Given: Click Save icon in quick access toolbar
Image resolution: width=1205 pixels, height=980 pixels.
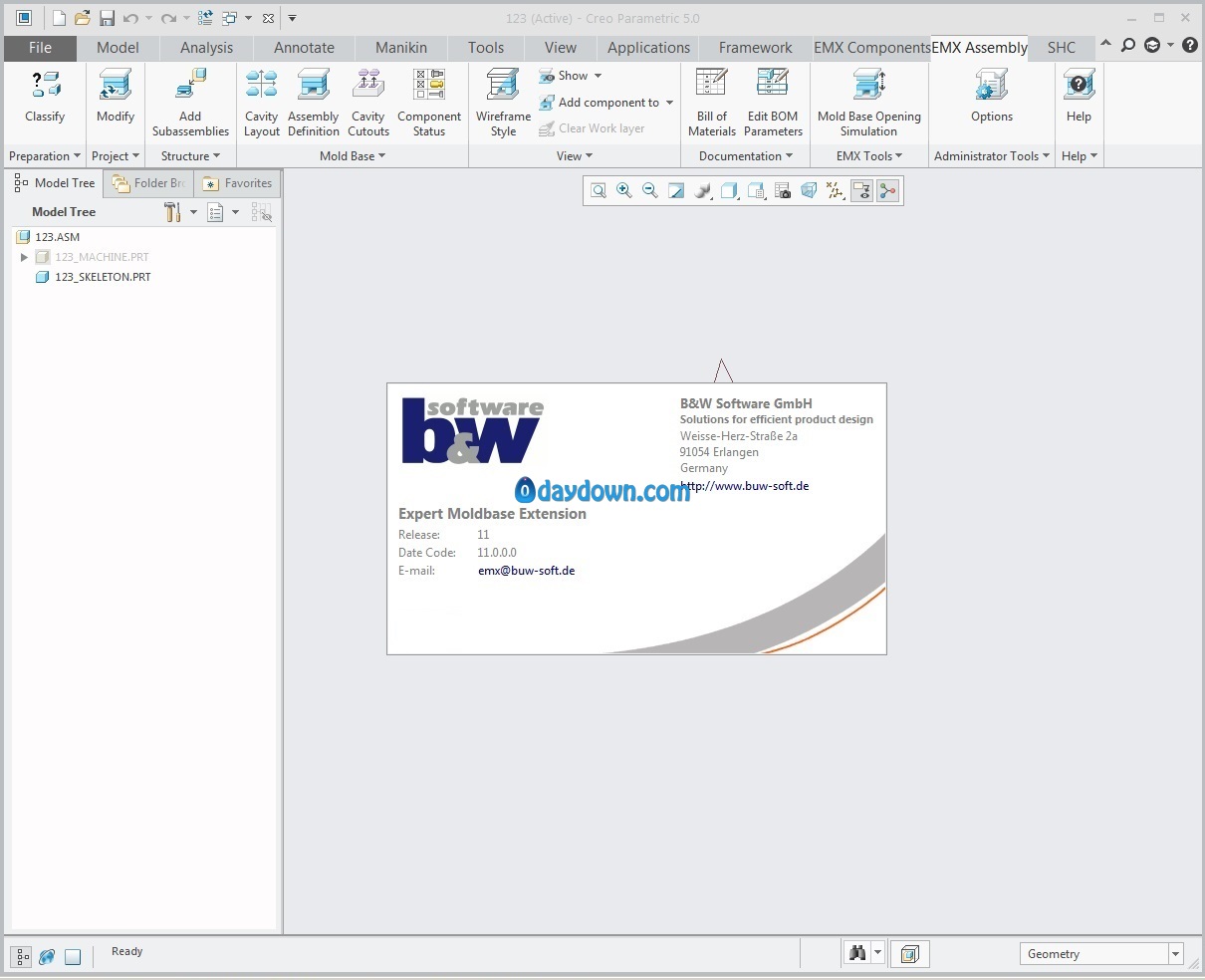Looking at the screenshot, I should click(x=108, y=18).
